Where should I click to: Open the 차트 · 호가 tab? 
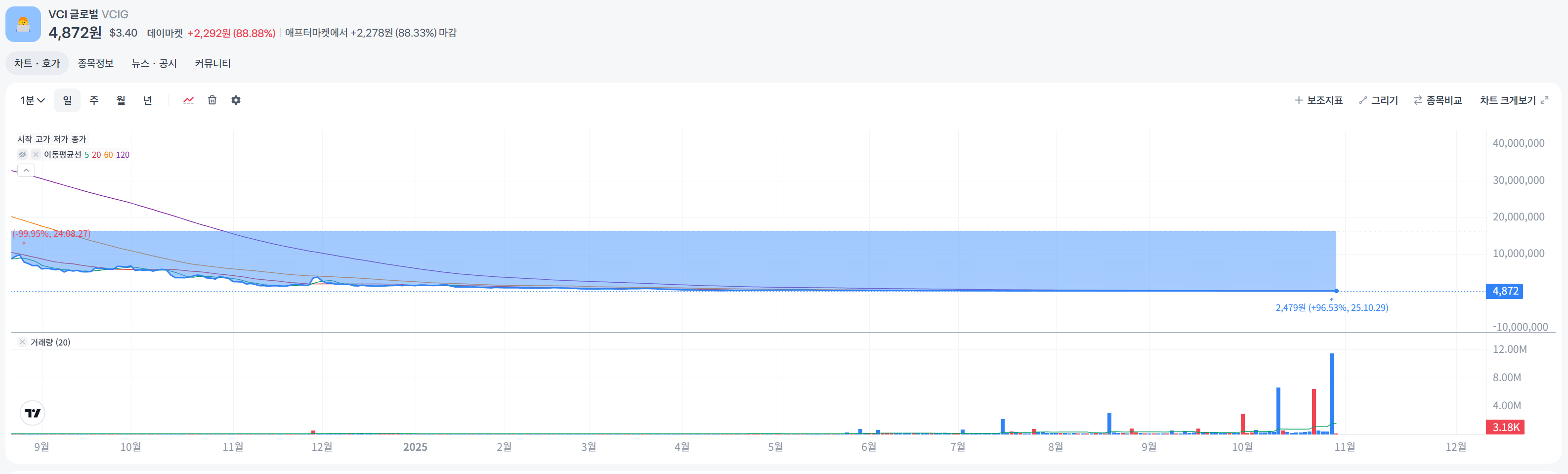pyautogui.click(x=37, y=63)
